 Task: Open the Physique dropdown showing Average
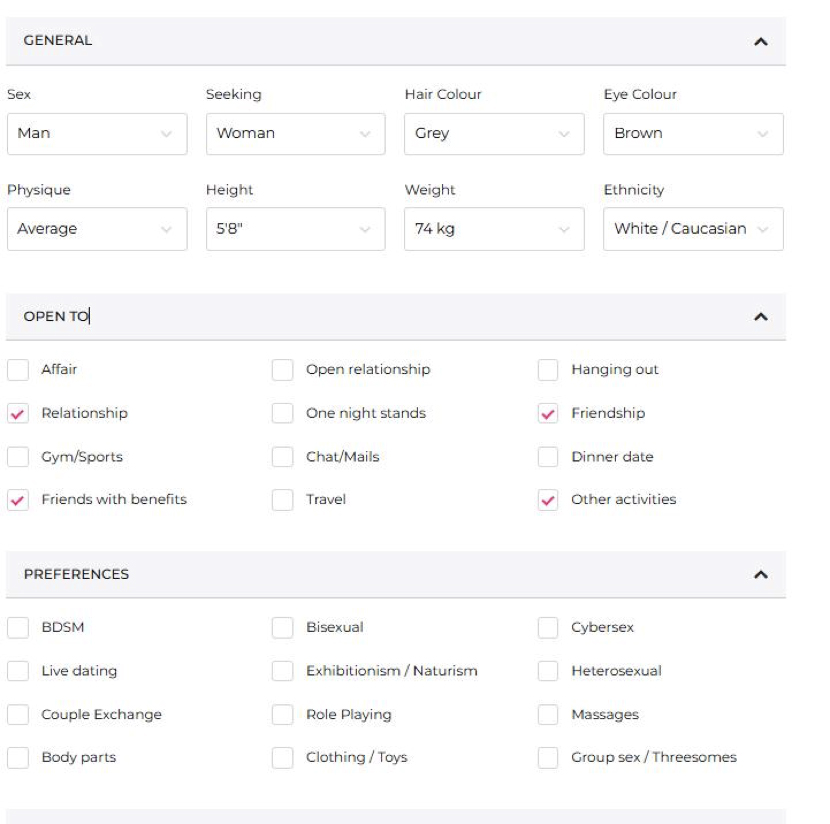(x=96, y=229)
